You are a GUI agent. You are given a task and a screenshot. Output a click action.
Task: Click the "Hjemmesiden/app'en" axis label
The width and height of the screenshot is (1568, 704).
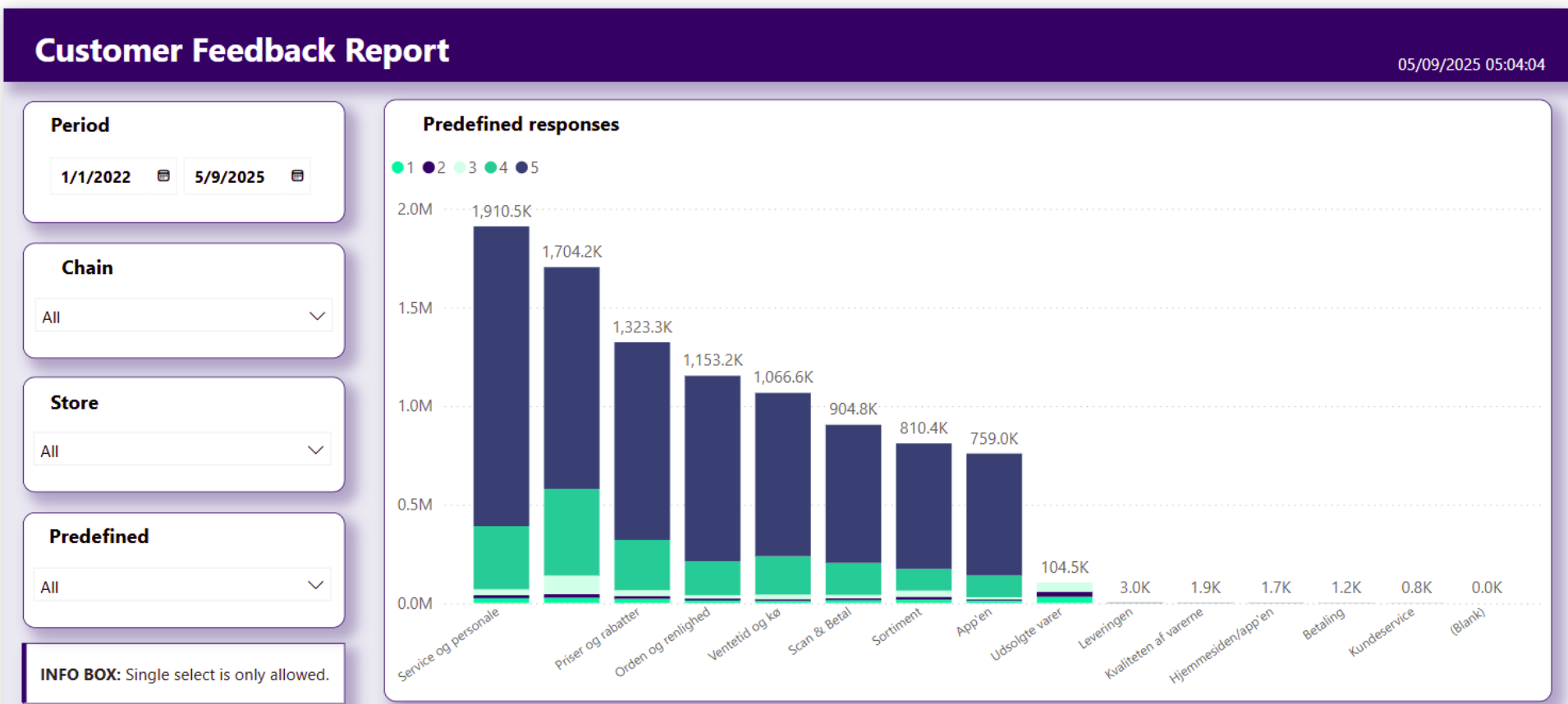point(1222,646)
